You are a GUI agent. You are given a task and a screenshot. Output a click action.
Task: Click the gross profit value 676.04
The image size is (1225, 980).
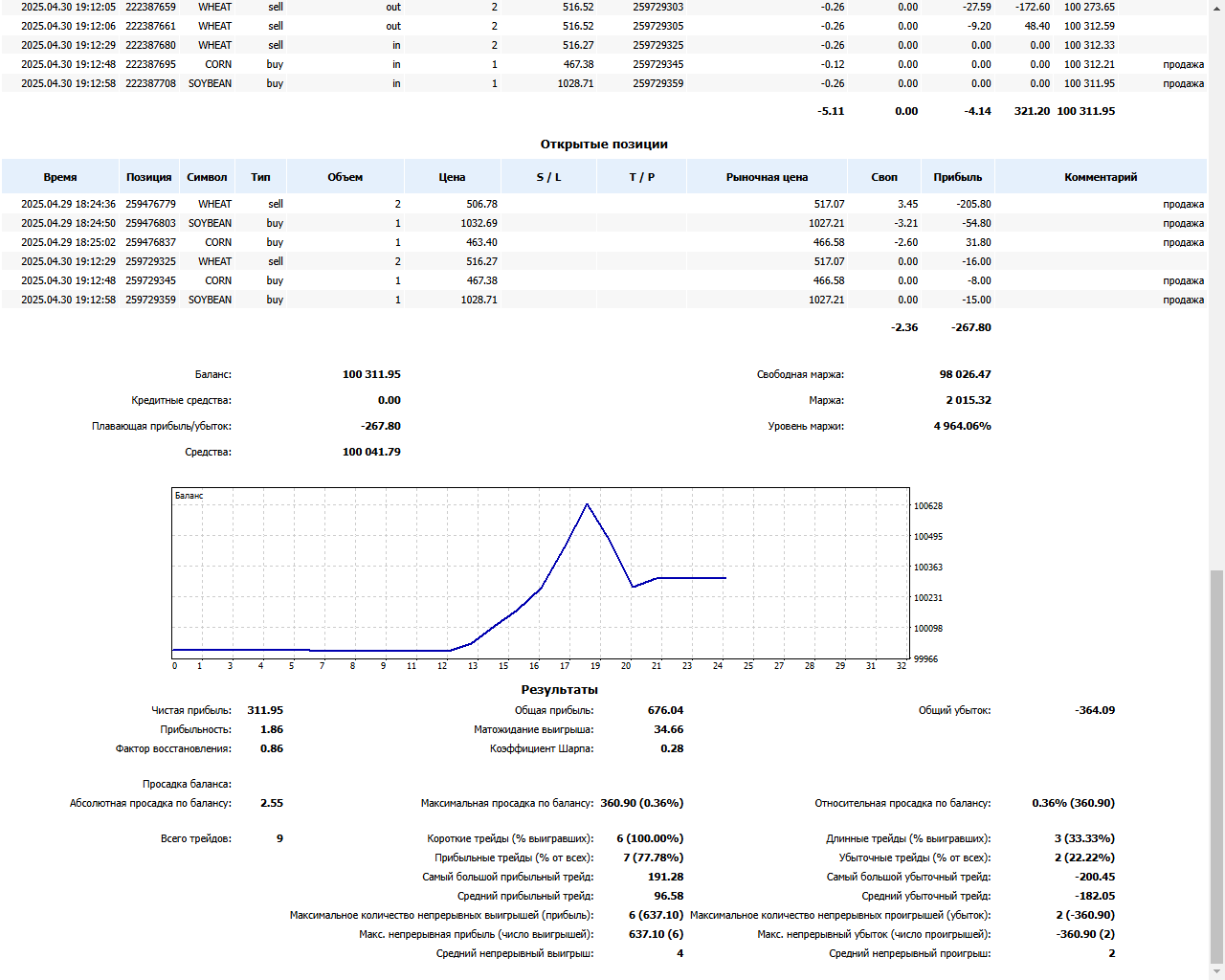pyautogui.click(x=665, y=710)
